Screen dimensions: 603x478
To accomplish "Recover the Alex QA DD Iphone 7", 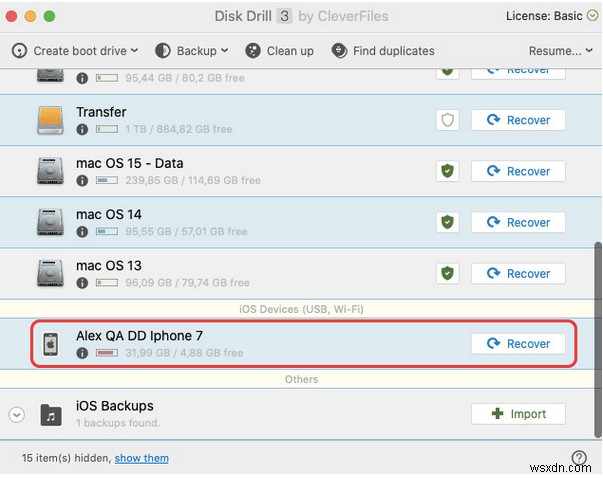I will [x=518, y=344].
